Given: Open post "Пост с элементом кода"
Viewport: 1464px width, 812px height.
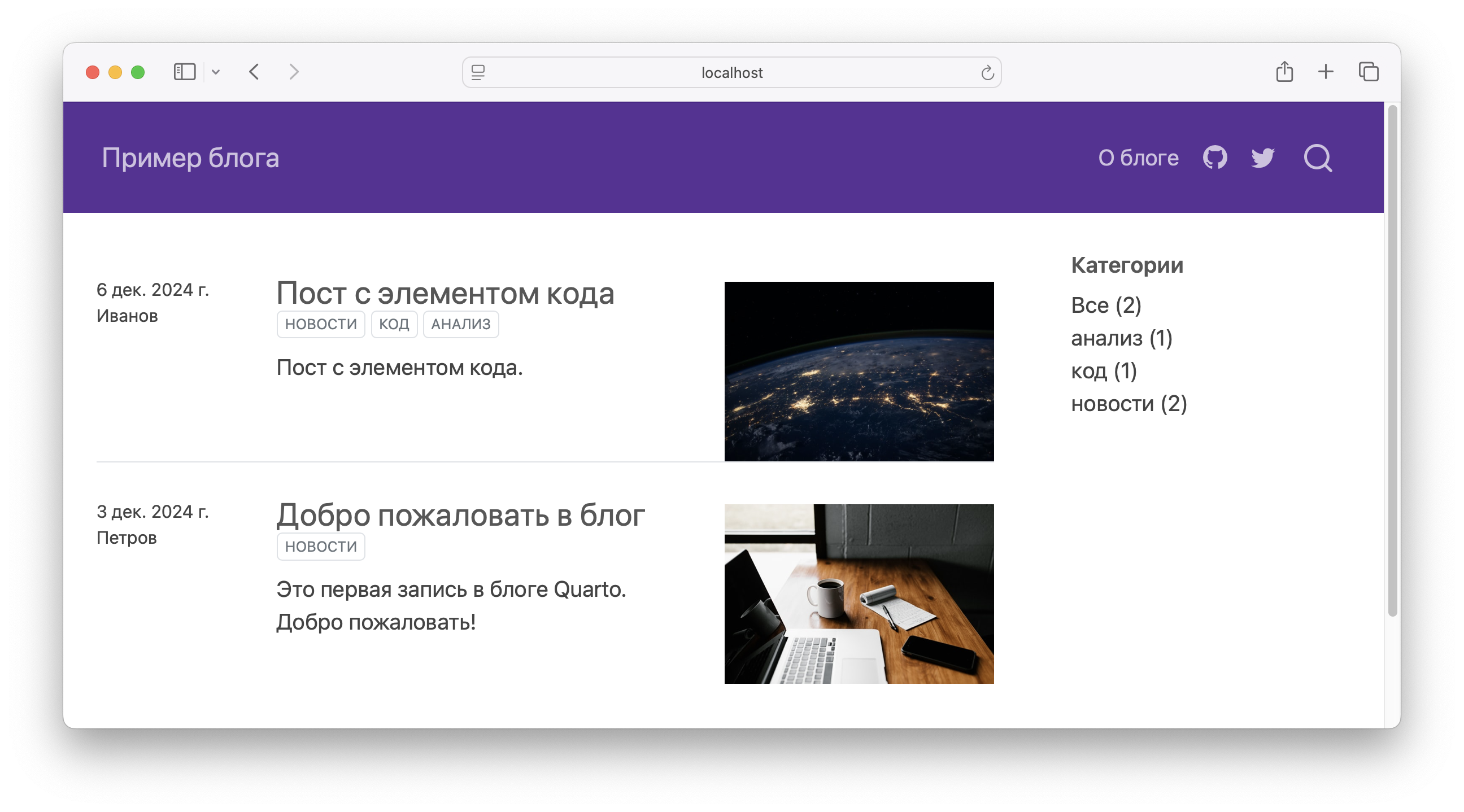Looking at the screenshot, I should pos(445,293).
